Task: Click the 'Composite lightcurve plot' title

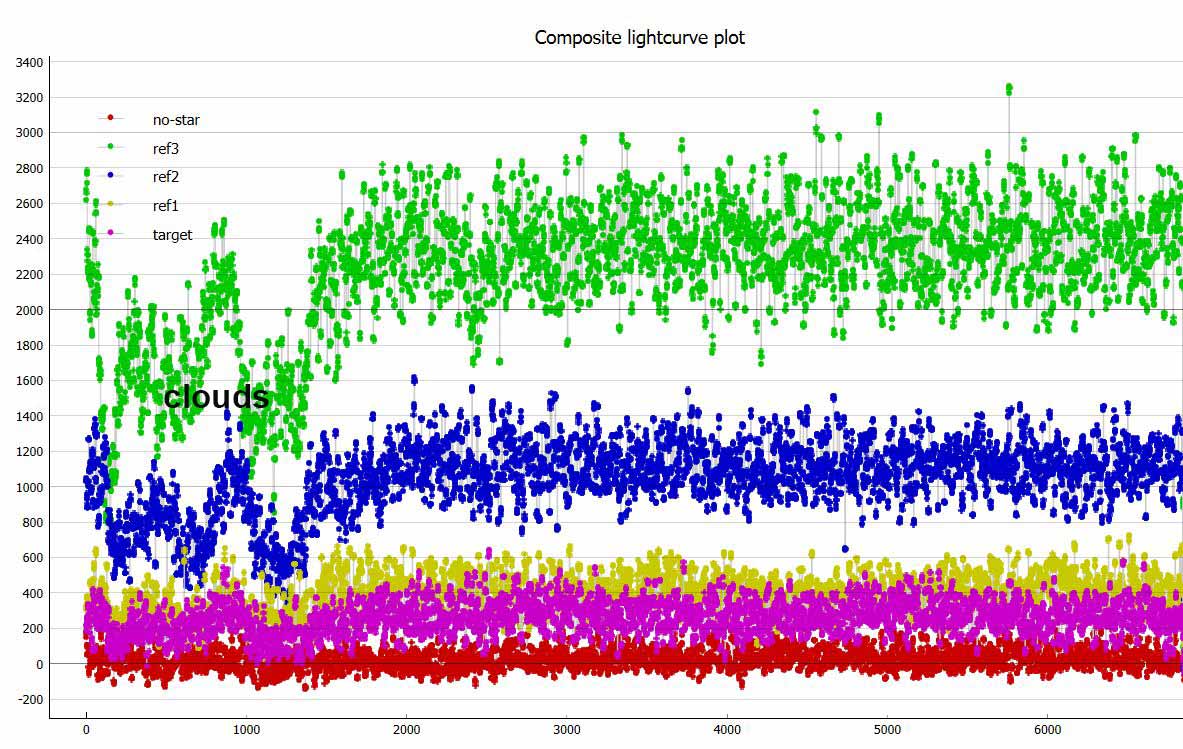Action: [640, 38]
